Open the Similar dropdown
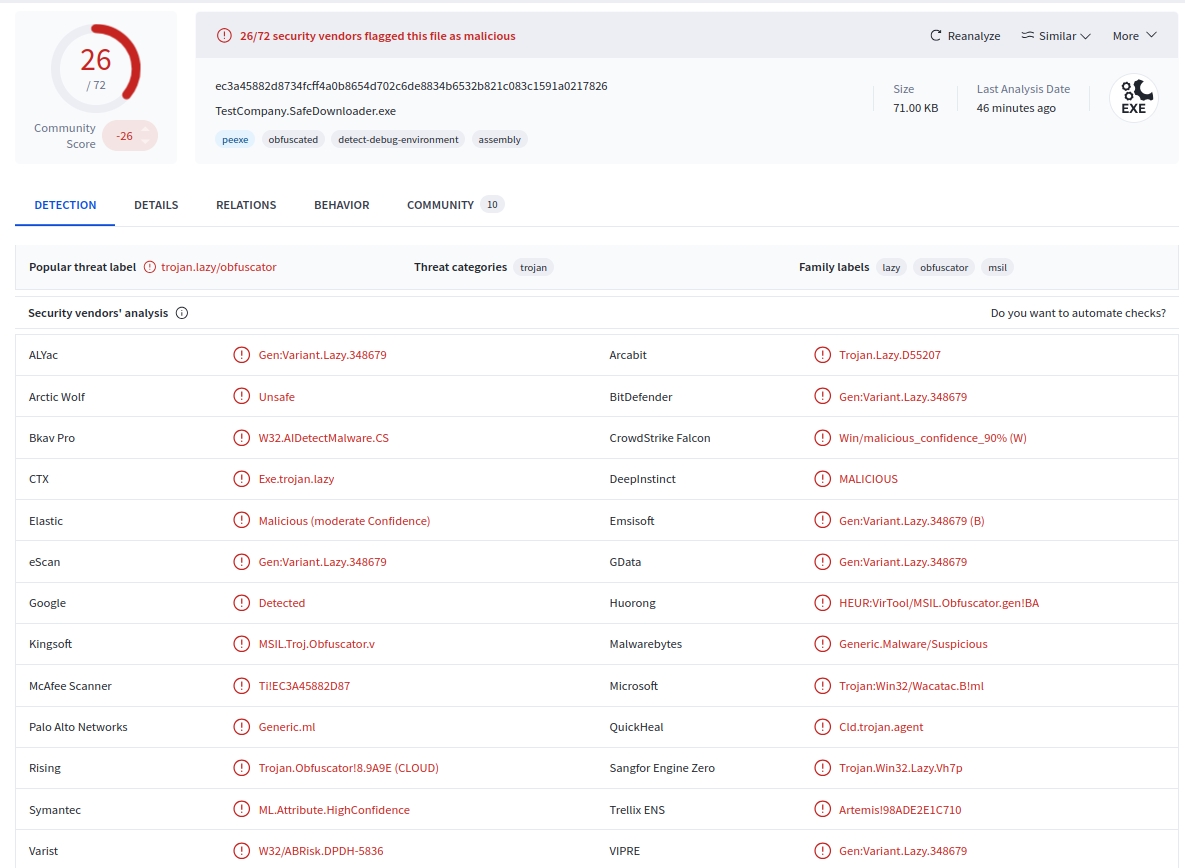 [x=1056, y=35]
